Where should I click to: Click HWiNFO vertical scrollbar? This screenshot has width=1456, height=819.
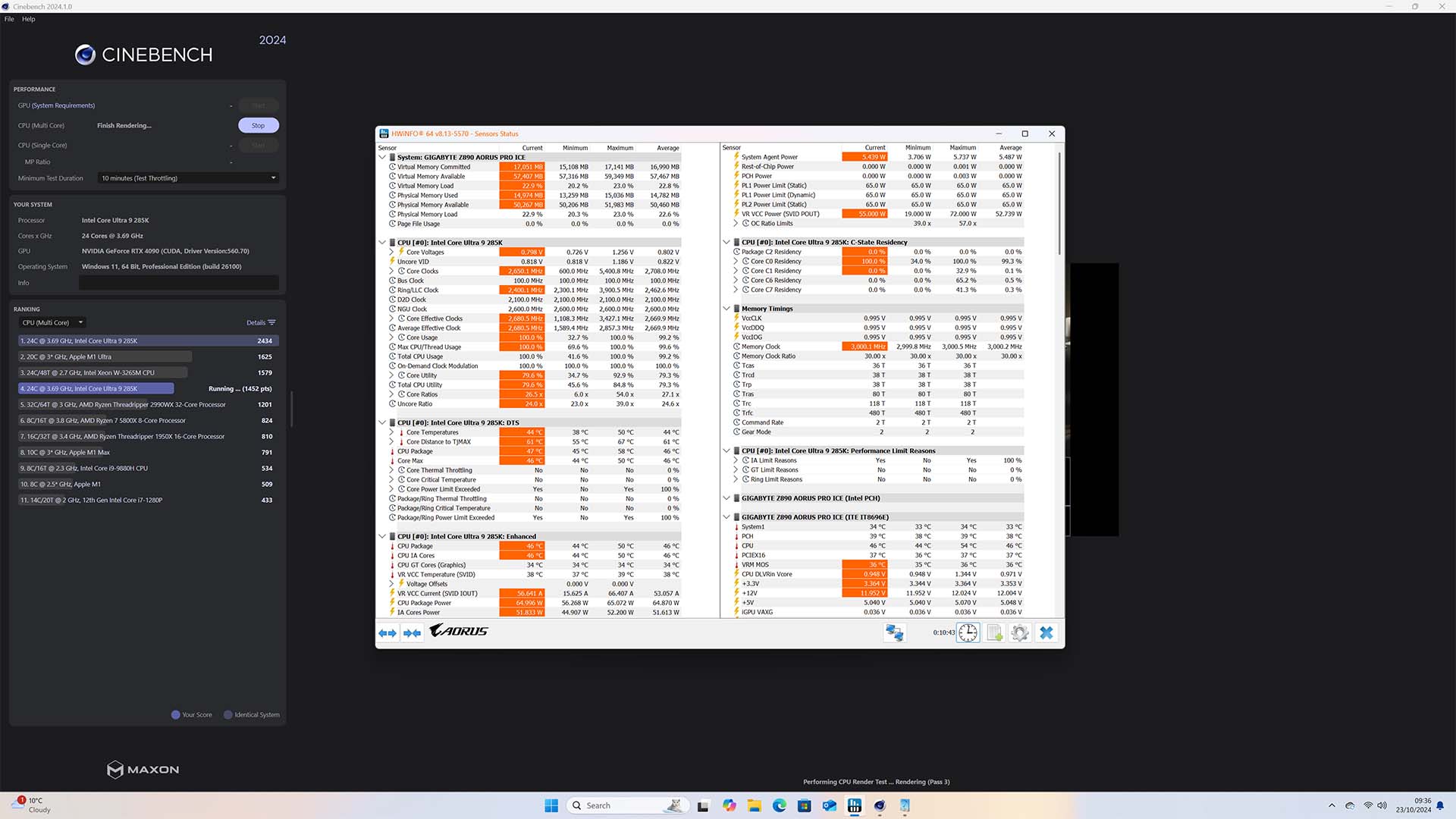coord(1059,205)
